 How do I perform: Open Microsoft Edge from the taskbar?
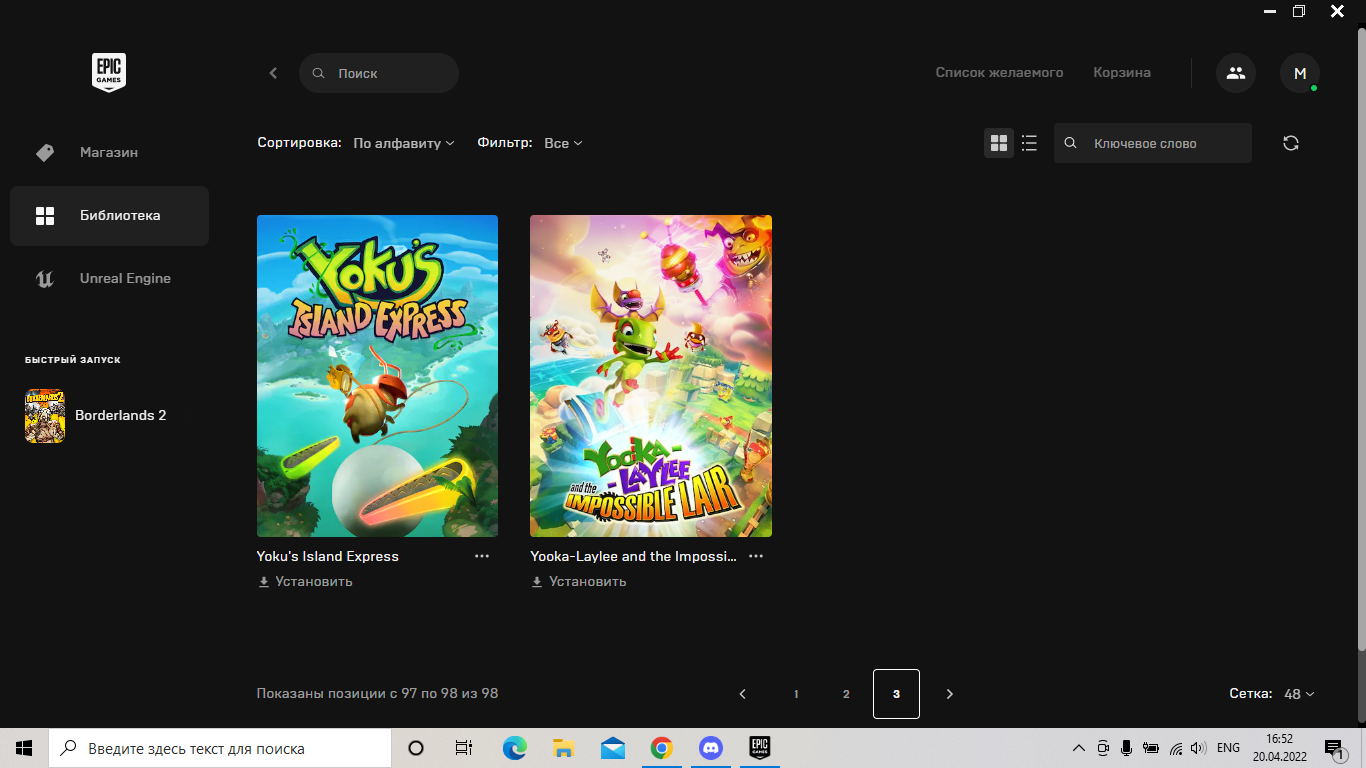pos(515,748)
